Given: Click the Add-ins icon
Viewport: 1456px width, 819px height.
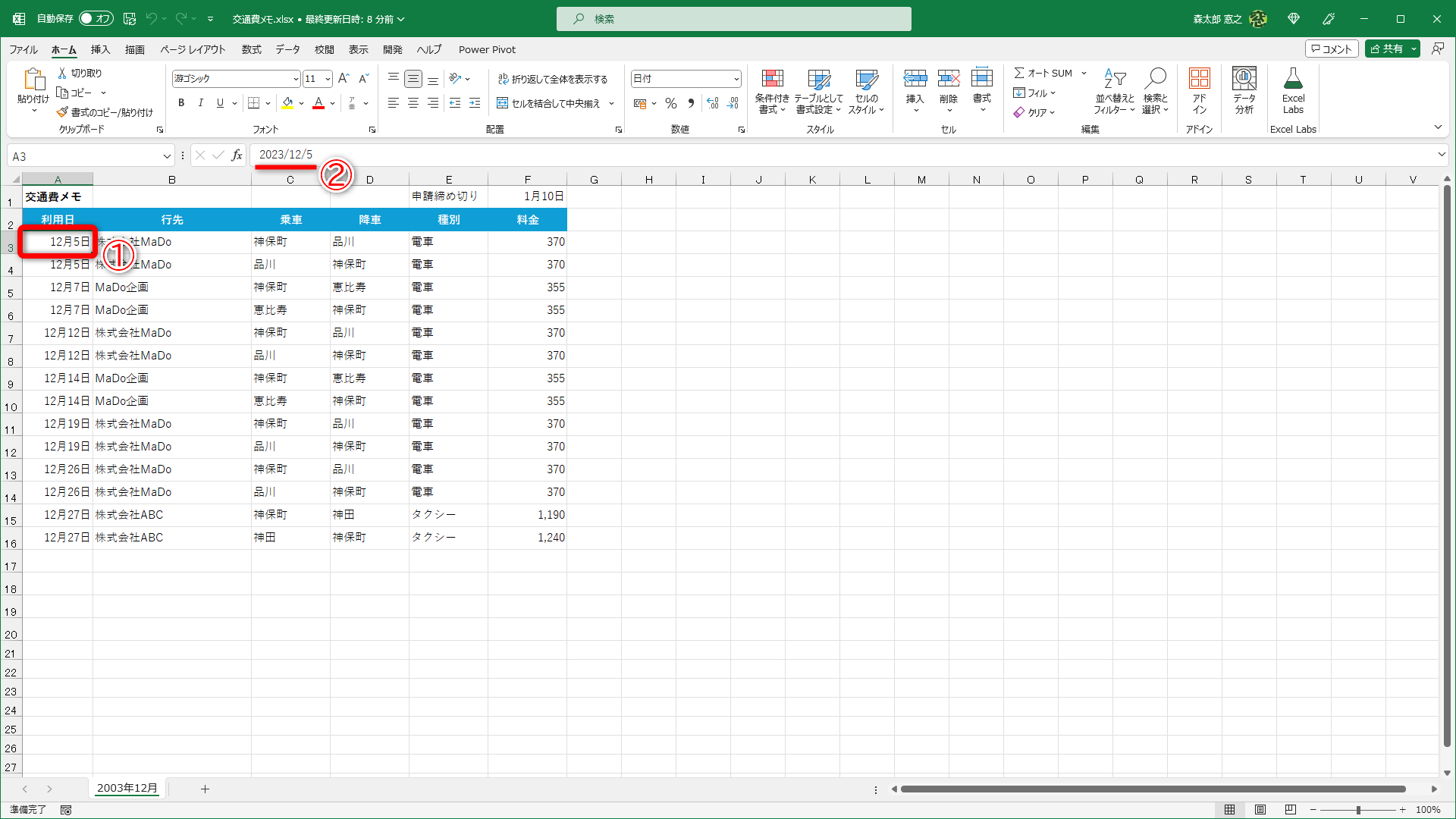Looking at the screenshot, I should 1199,80.
